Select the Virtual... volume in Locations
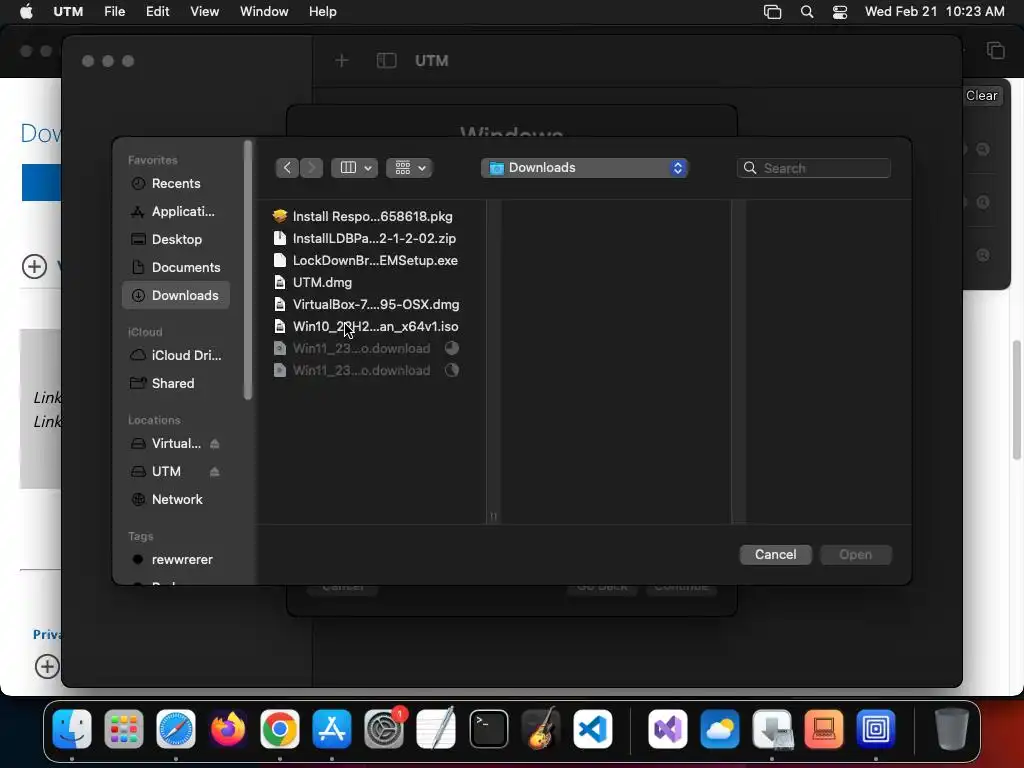The height and width of the screenshot is (768, 1024). 166,443
